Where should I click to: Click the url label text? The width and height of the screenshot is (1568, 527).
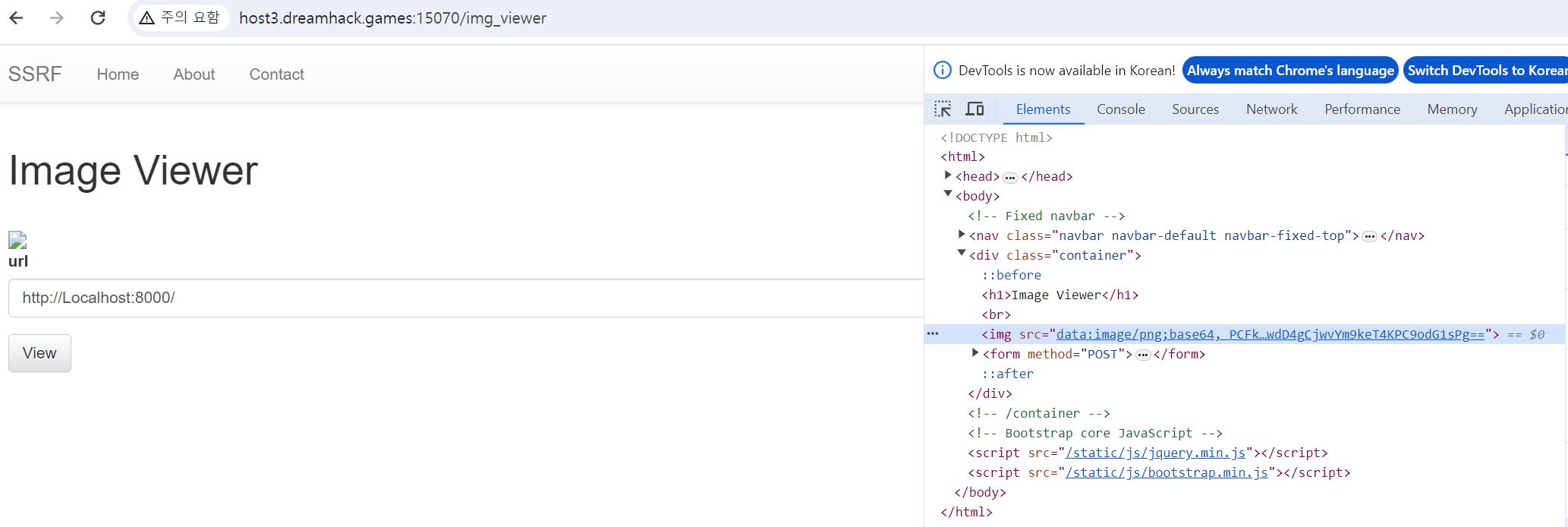click(x=18, y=261)
